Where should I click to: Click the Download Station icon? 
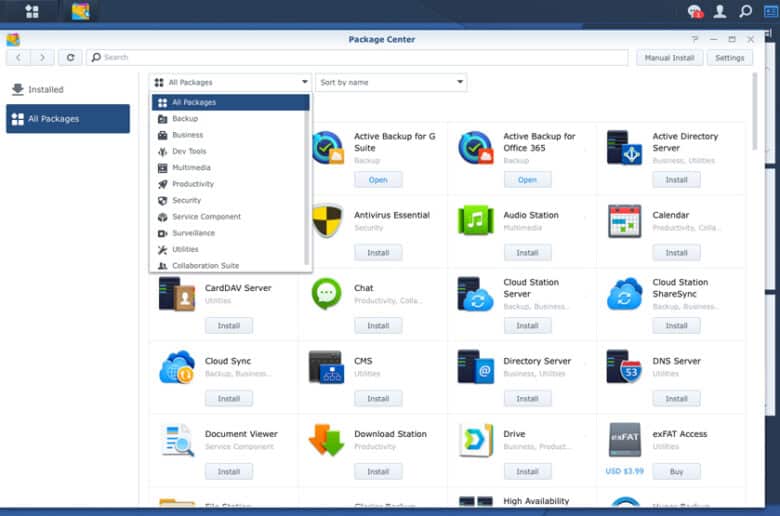(x=326, y=440)
